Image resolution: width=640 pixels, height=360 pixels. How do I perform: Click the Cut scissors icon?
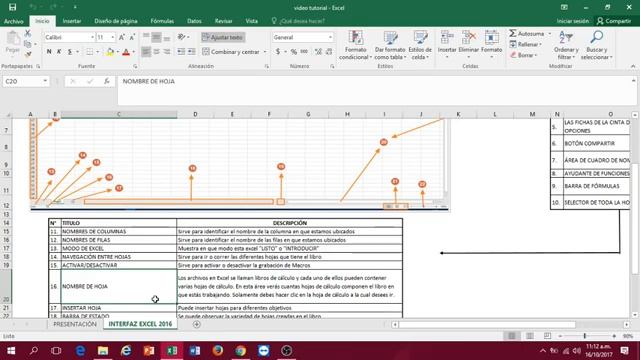pos(28,33)
